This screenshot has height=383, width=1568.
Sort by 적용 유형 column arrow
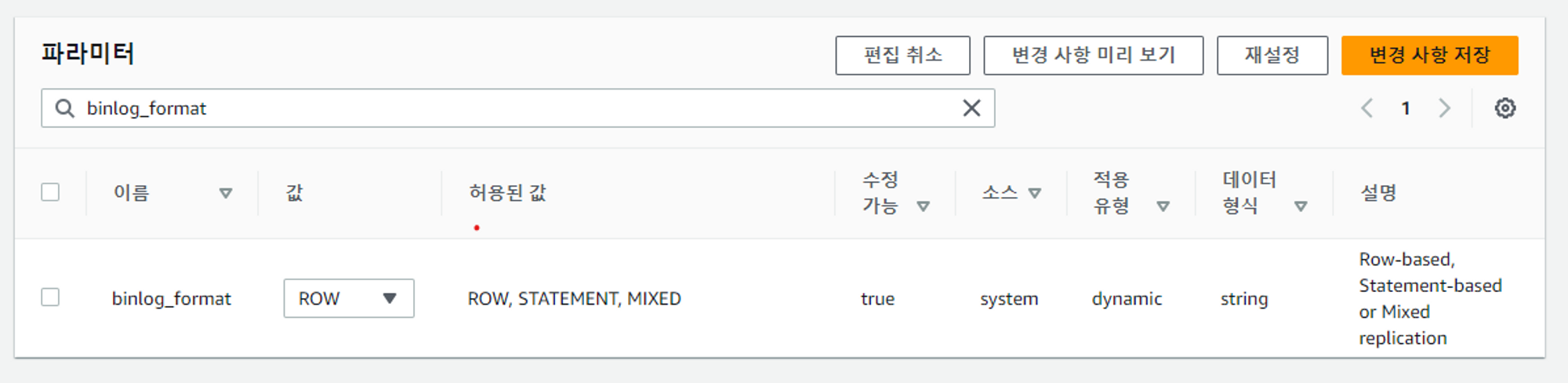[1163, 206]
